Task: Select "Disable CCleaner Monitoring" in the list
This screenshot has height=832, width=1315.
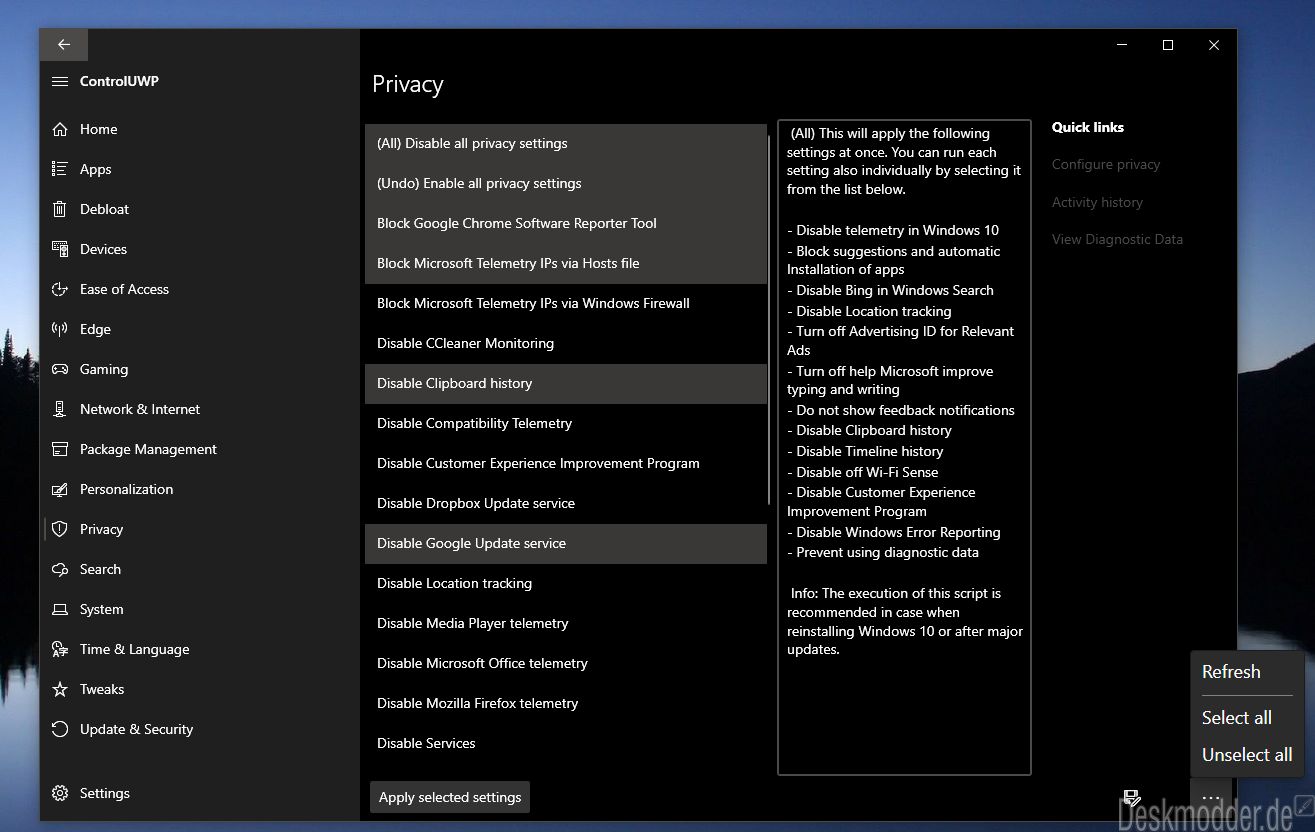Action: 566,343
